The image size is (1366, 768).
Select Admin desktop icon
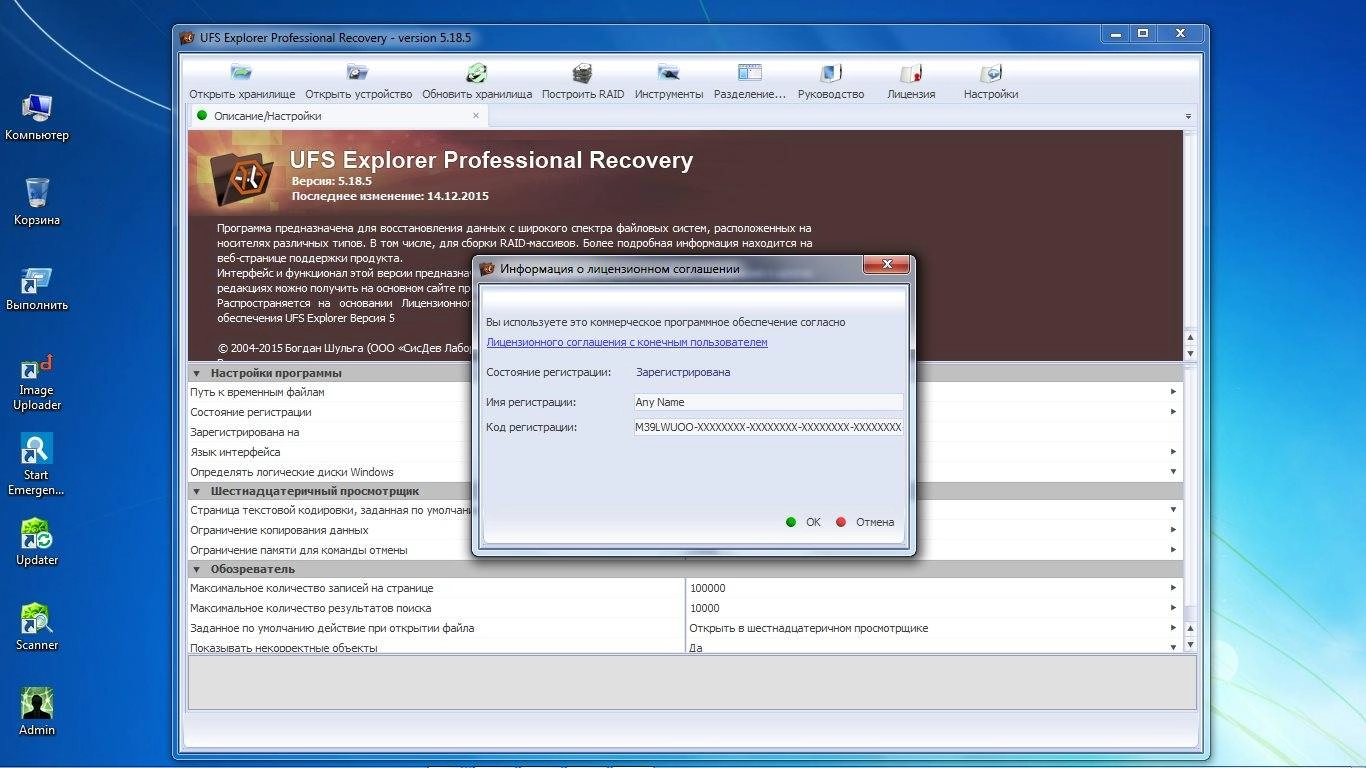pyautogui.click(x=37, y=711)
